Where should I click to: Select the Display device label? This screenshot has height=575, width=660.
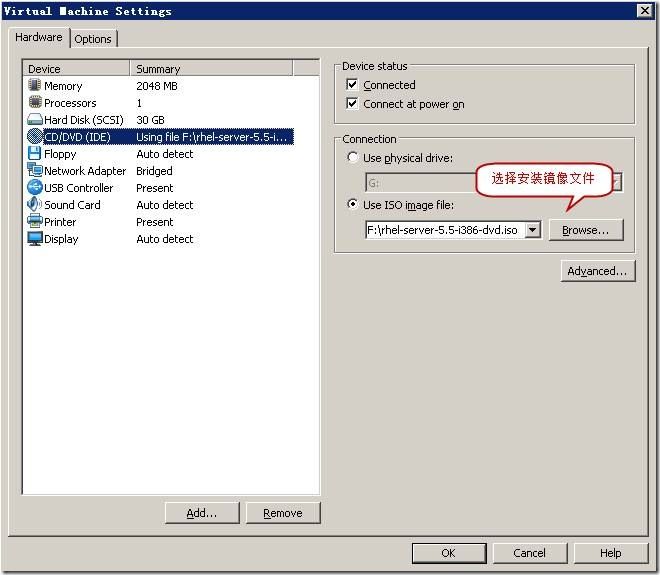(x=61, y=239)
